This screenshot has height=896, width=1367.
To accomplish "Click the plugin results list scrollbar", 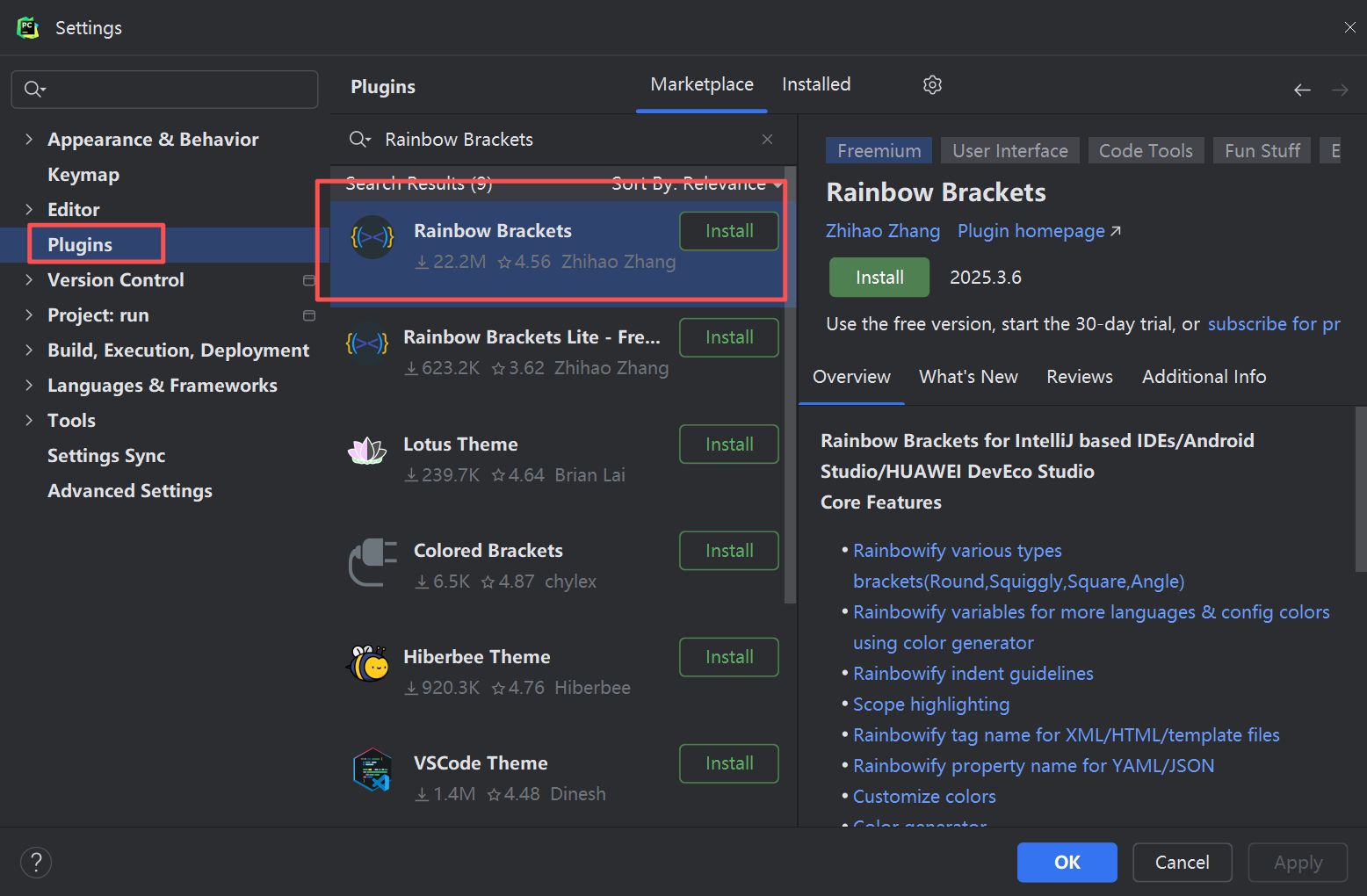I will tap(790, 385).
